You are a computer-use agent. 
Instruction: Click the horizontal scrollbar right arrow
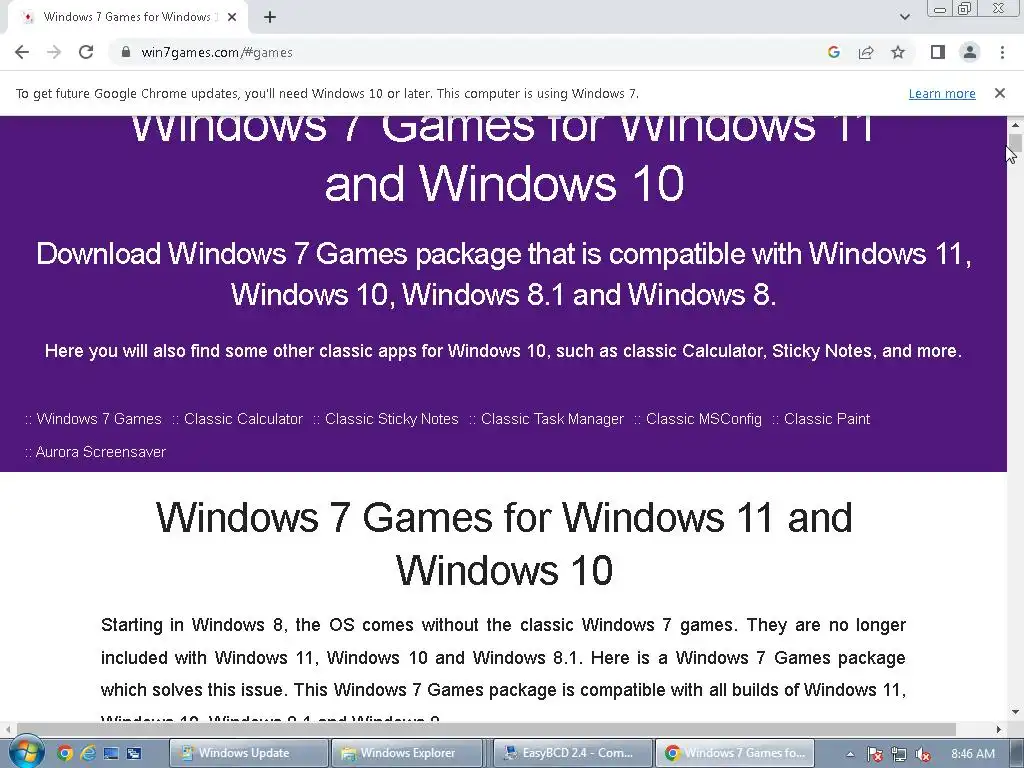(x=999, y=729)
